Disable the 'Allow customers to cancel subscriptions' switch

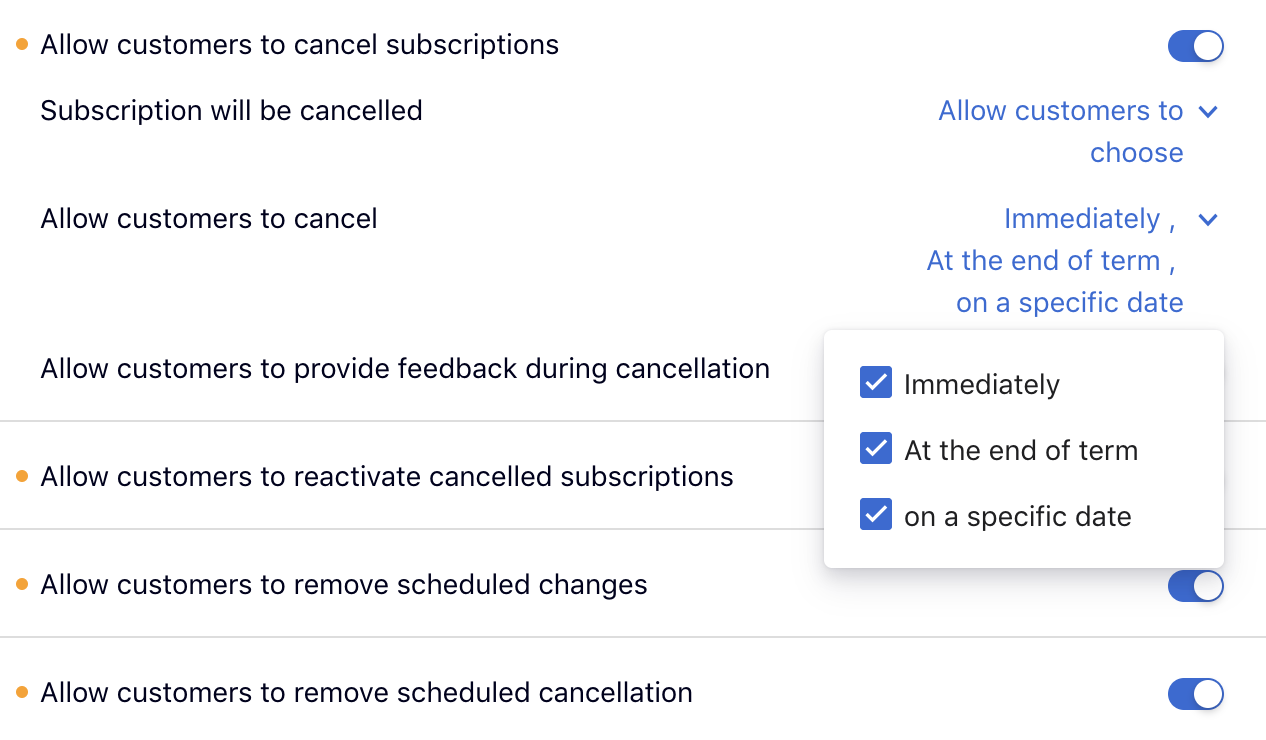(x=1195, y=46)
